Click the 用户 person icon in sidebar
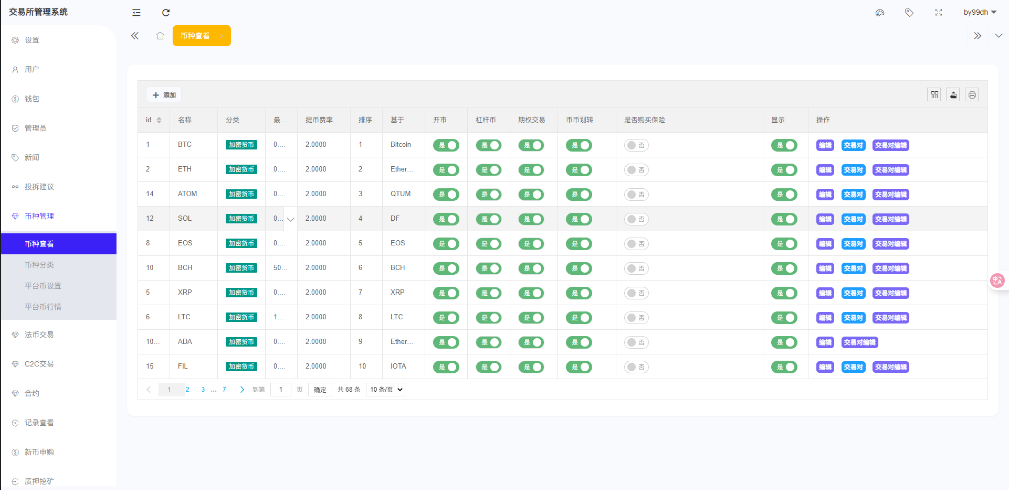1009x490 pixels. 15,69
